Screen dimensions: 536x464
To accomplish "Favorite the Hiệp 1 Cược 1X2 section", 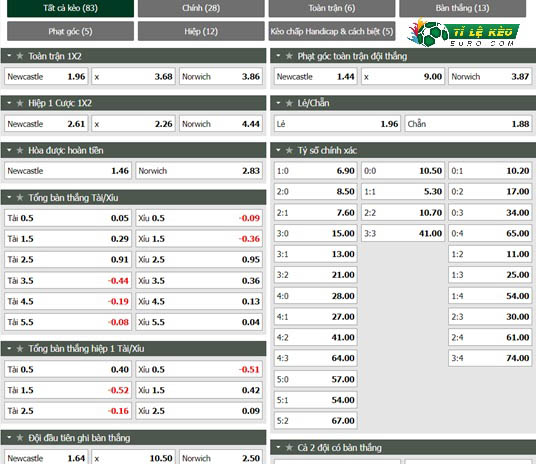I will pos(20,103).
